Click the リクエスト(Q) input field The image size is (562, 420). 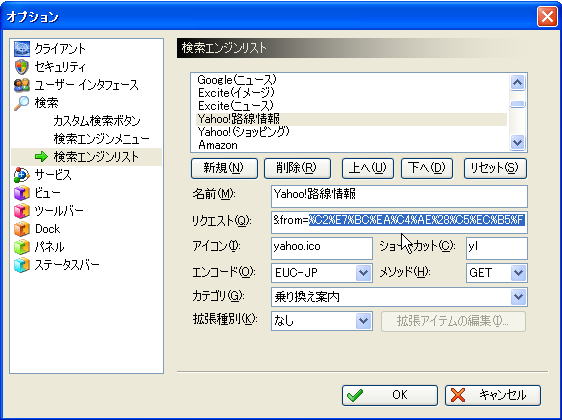click(x=399, y=222)
